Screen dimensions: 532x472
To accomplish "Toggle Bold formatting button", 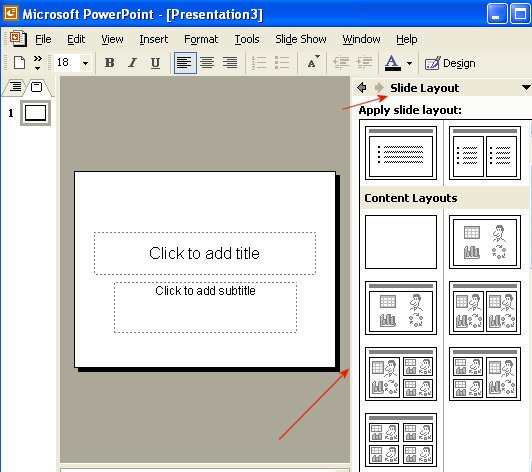I will 109,63.
